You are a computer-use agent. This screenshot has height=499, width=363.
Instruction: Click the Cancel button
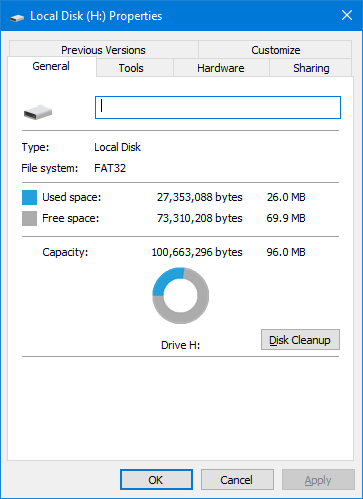237,480
